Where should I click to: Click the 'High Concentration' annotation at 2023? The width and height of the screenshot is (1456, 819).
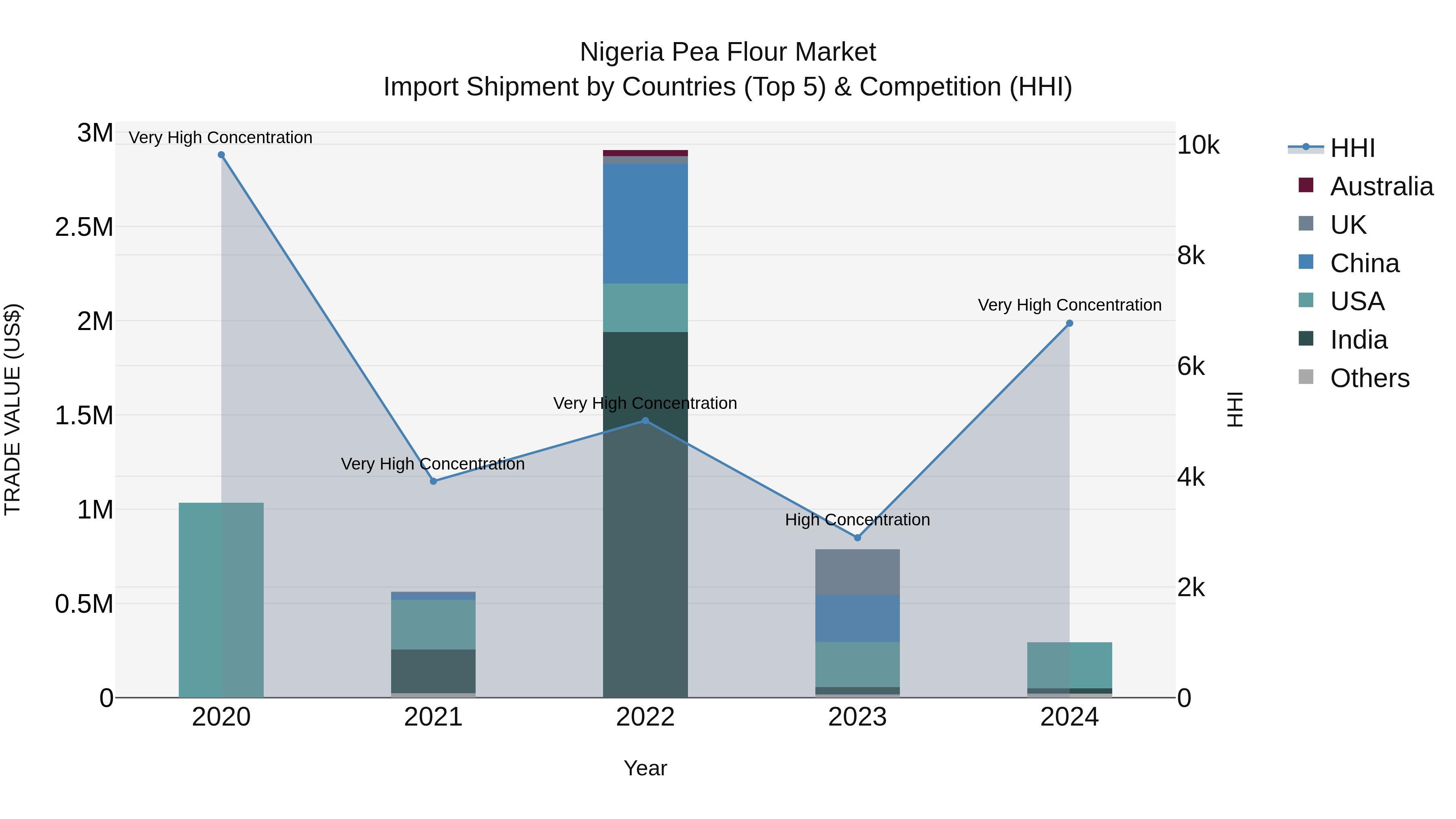[x=857, y=519]
